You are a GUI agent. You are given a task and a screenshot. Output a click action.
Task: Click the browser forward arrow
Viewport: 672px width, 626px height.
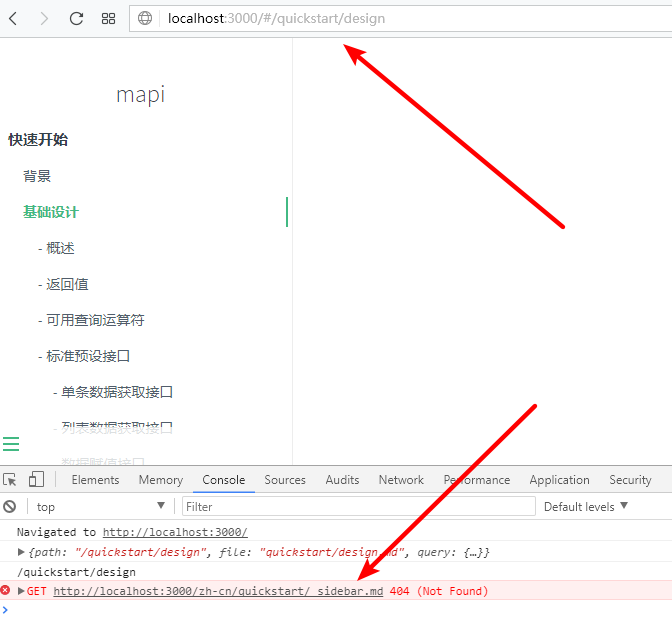[44, 18]
